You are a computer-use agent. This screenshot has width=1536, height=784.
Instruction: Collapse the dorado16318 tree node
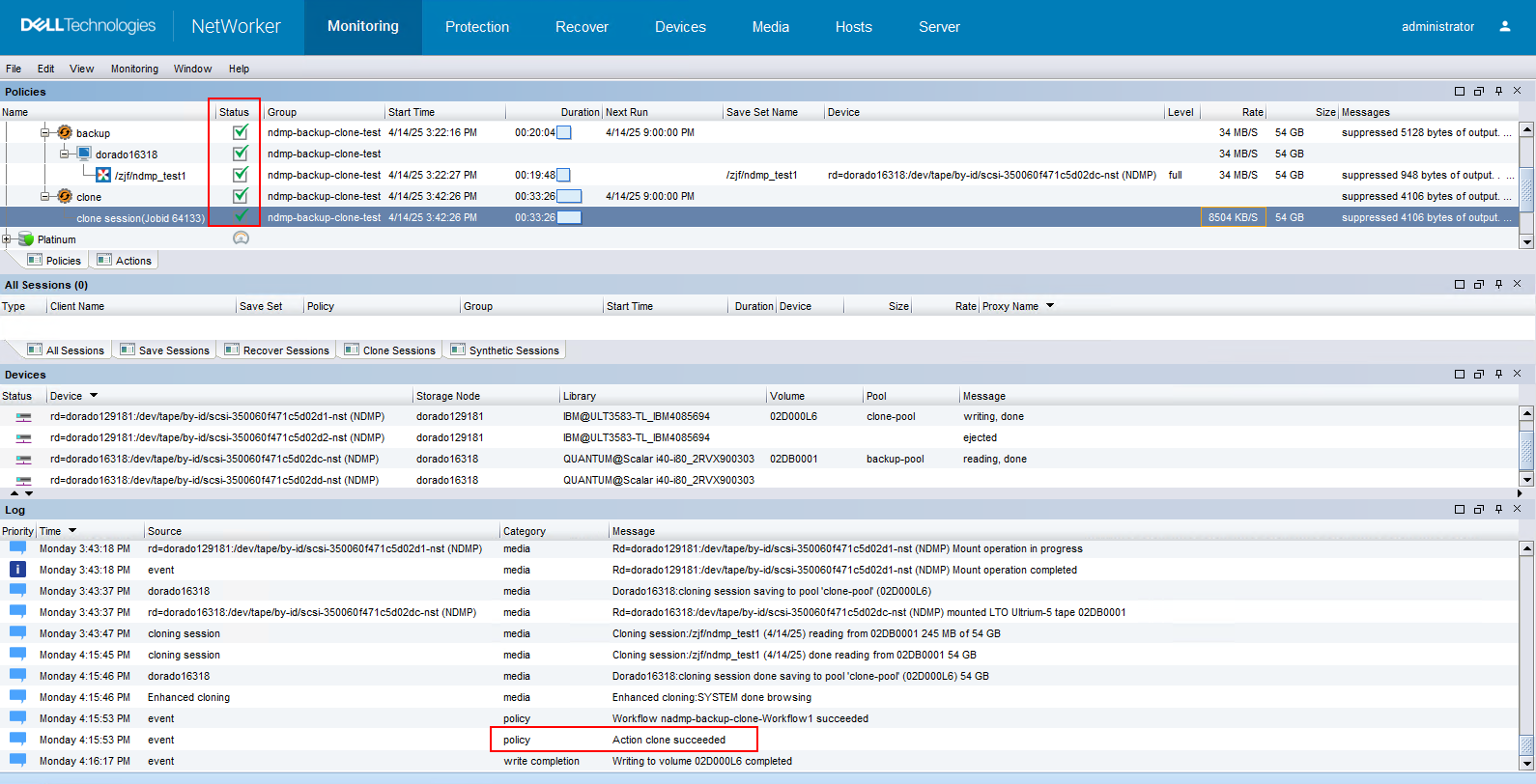pos(64,154)
